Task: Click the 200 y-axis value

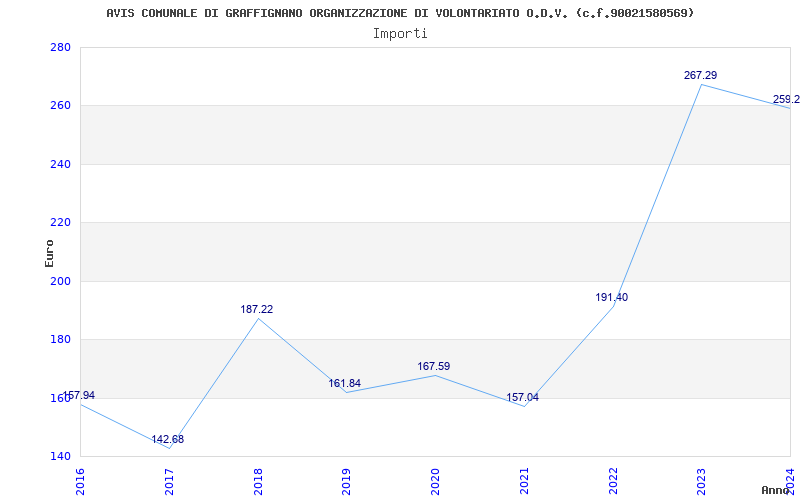Action: pos(60,281)
